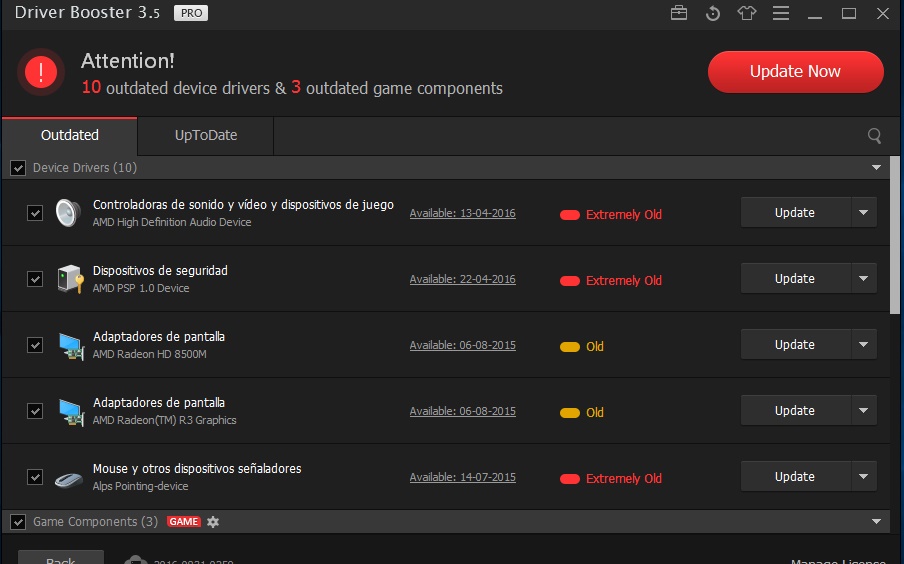
Task: Open Update dropdown for Alps Pointing-device
Action: pyautogui.click(x=864, y=476)
